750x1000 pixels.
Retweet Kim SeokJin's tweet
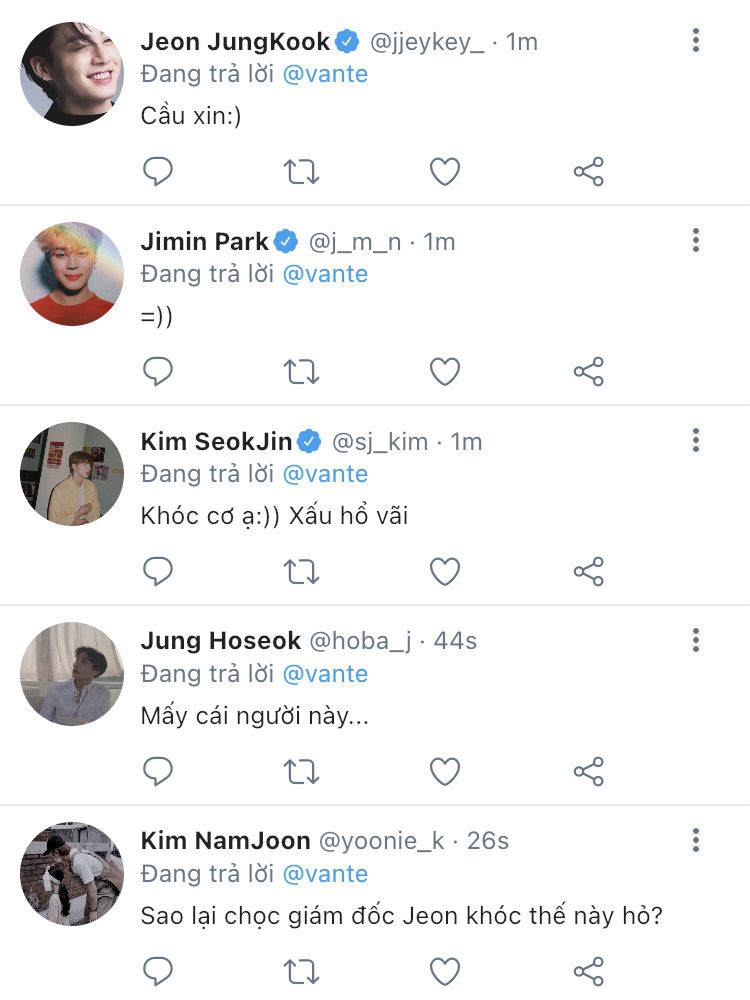[301, 572]
